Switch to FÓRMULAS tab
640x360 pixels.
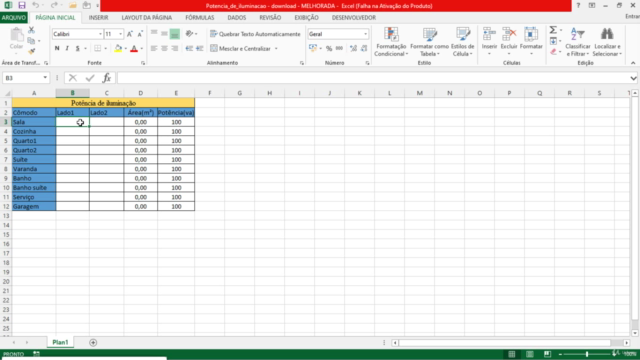tap(200, 18)
